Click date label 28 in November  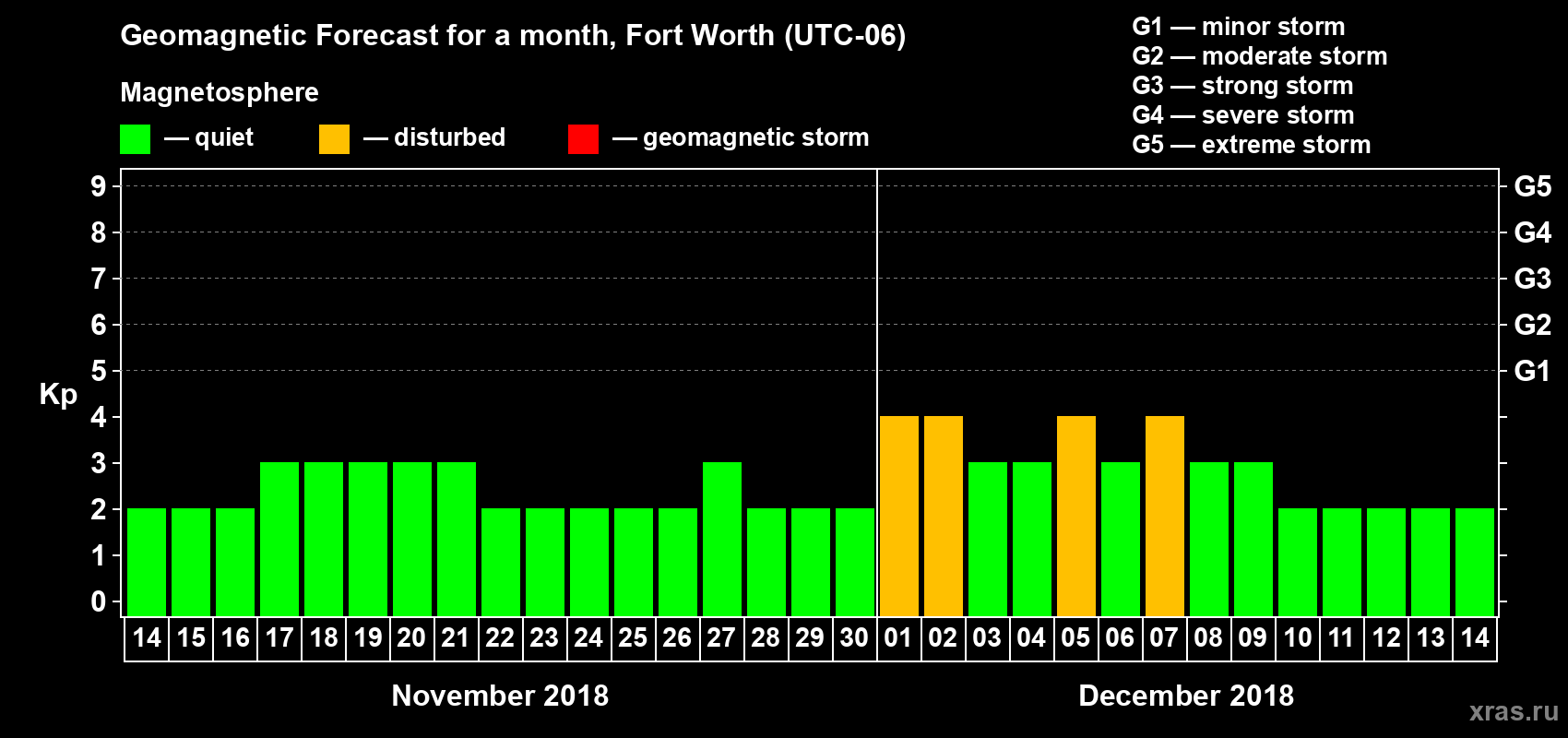766,638
